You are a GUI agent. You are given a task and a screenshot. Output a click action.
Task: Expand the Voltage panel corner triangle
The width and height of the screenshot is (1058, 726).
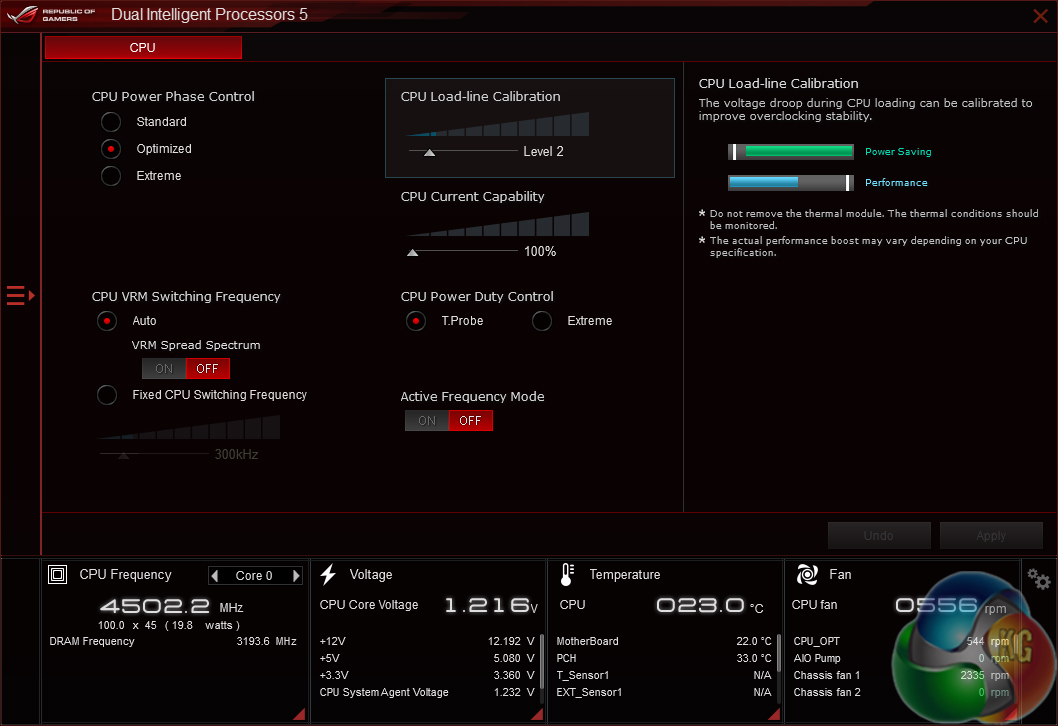pyautogui.click(x=537, y=713)
